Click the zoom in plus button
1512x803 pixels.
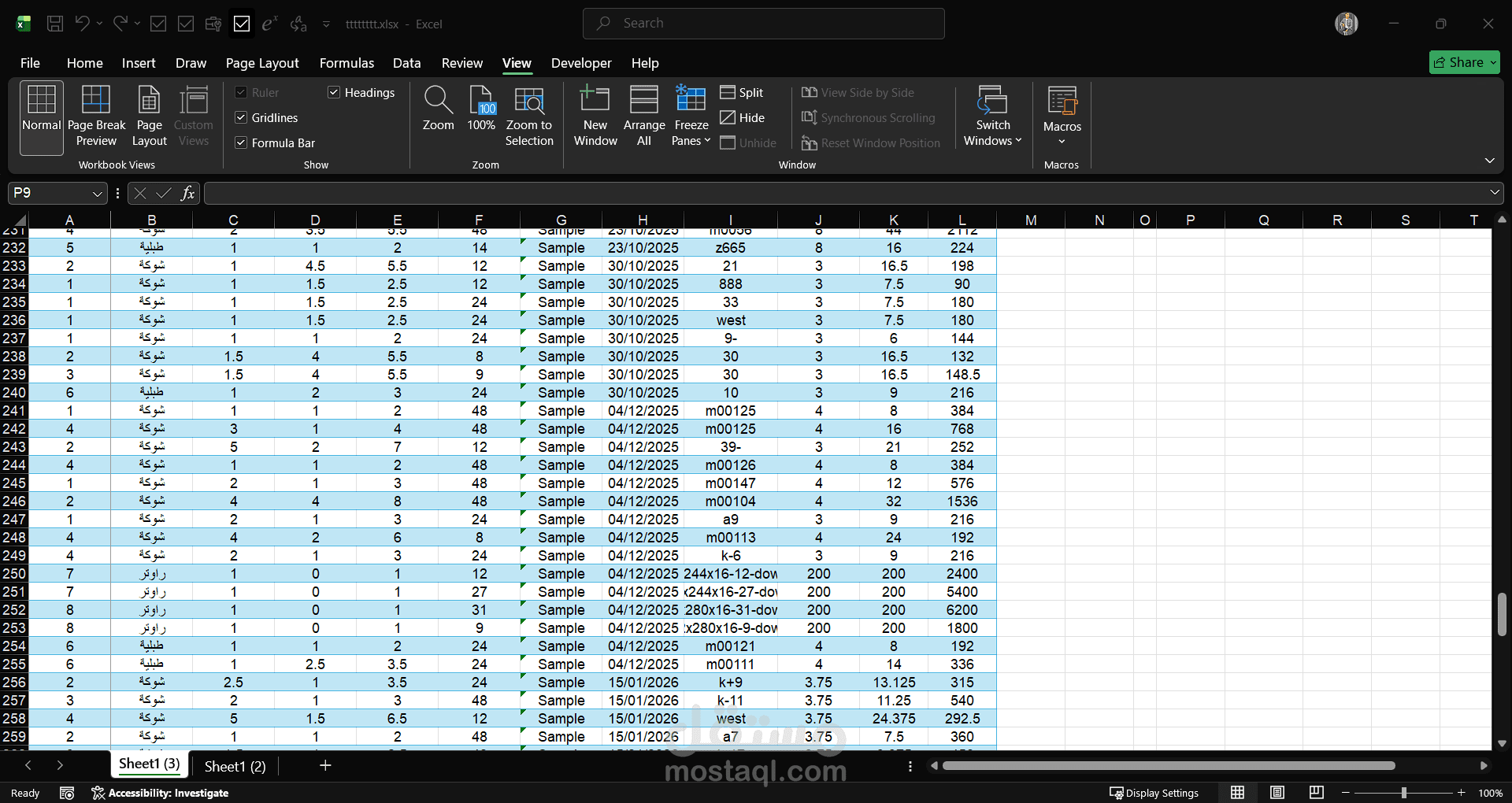point(1461,793)
